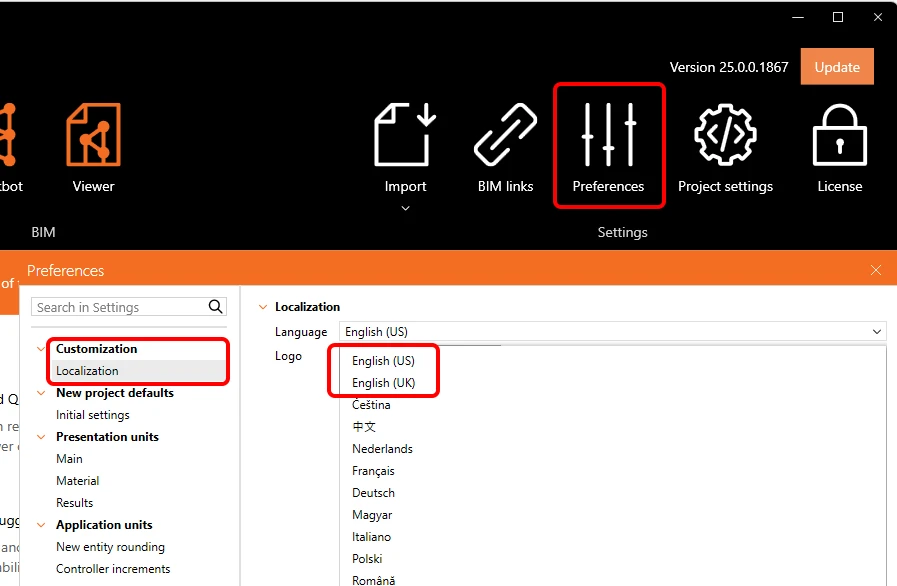Screen dimensions: 897x586
Task: Expand the Import dropdown chevron
Action: point(406,208)
